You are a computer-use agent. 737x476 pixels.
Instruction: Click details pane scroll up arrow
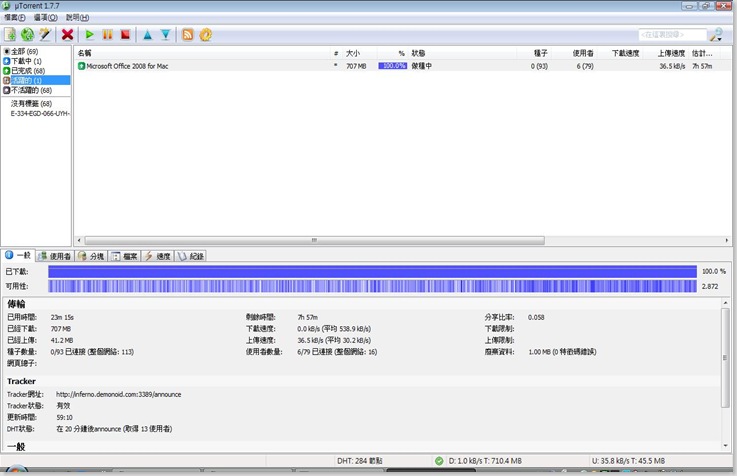726,303
